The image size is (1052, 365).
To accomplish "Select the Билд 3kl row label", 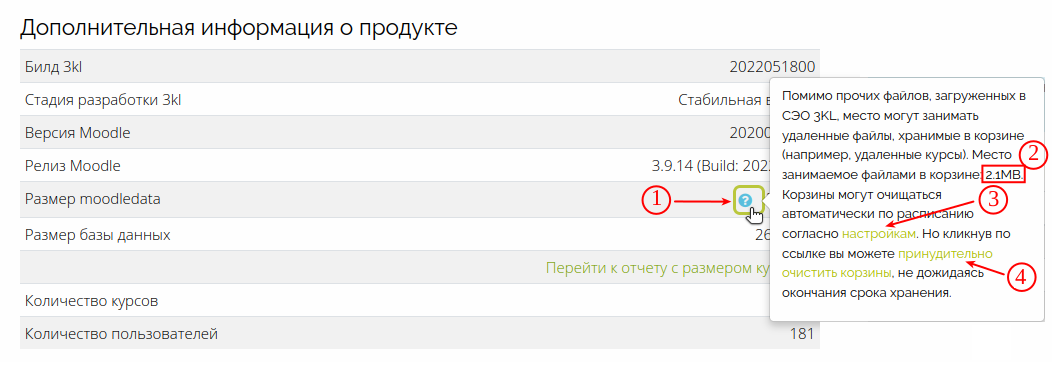I will click(x=54, y=66).
